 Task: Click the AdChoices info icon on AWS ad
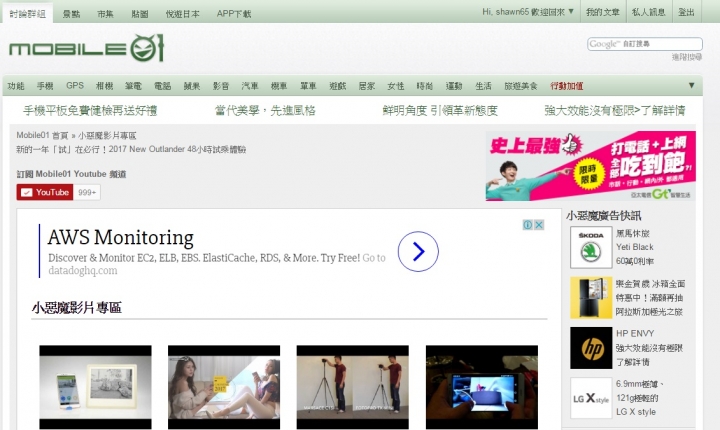tap(528, 225)
